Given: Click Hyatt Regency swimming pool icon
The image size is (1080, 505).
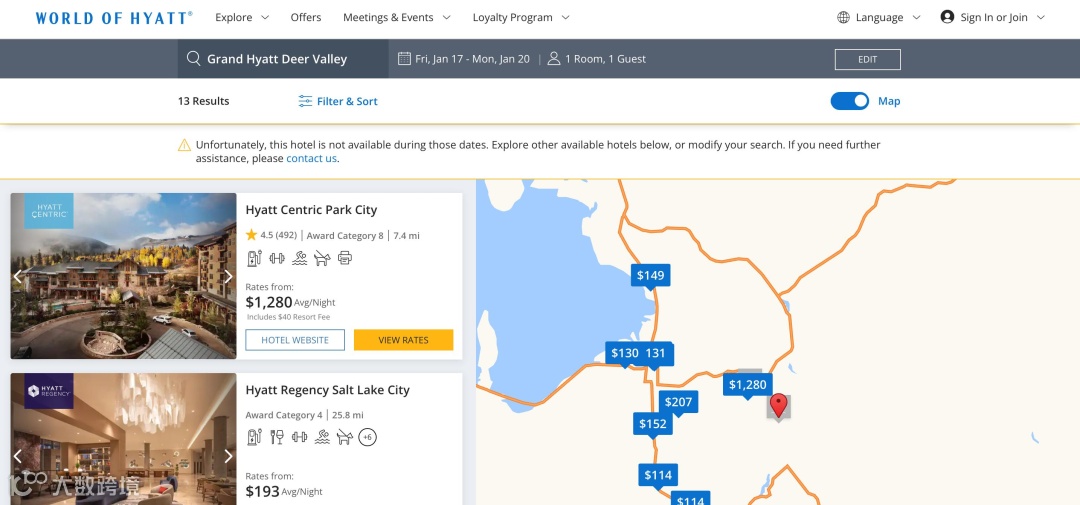Looking at the screenshot, I should point(322,437).
